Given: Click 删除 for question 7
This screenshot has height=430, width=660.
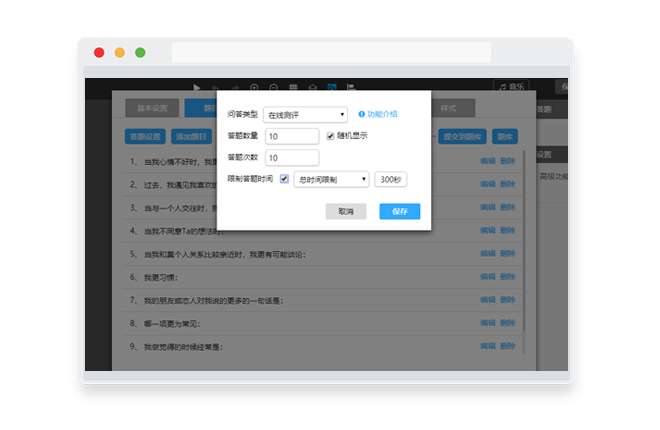Looking at the screenshot, I should [508, 300].
